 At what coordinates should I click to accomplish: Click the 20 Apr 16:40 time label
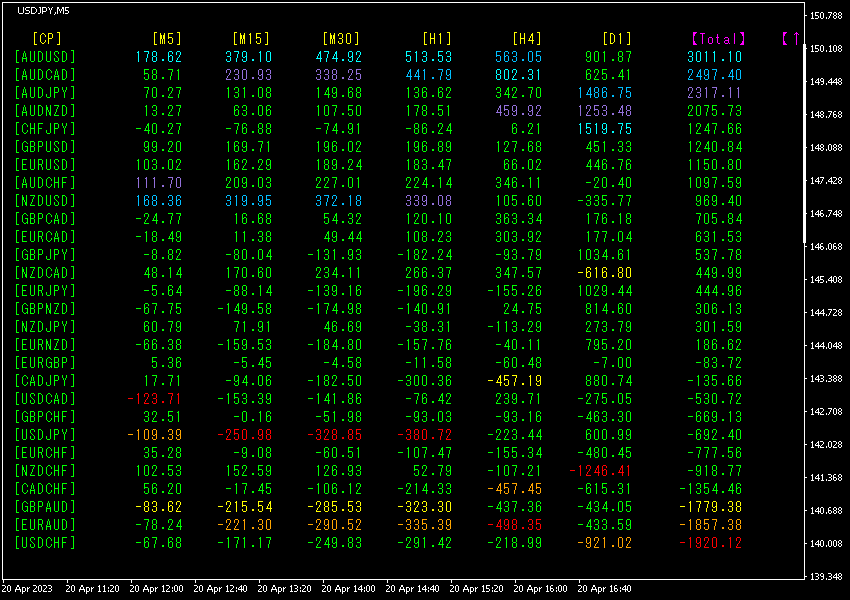point(604,589)
